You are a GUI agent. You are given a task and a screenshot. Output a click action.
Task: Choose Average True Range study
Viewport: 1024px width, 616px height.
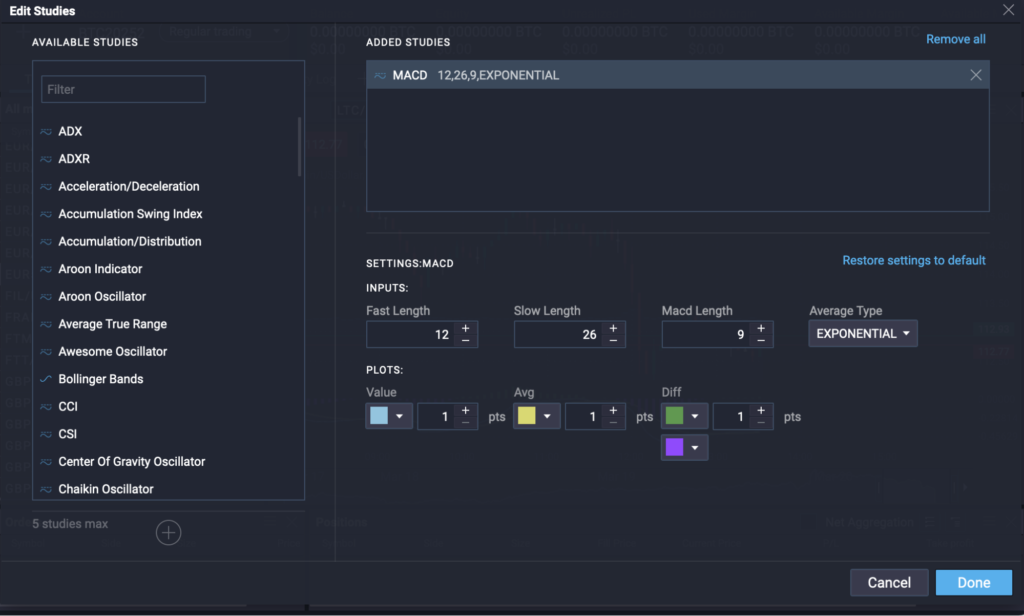(112, 324)
